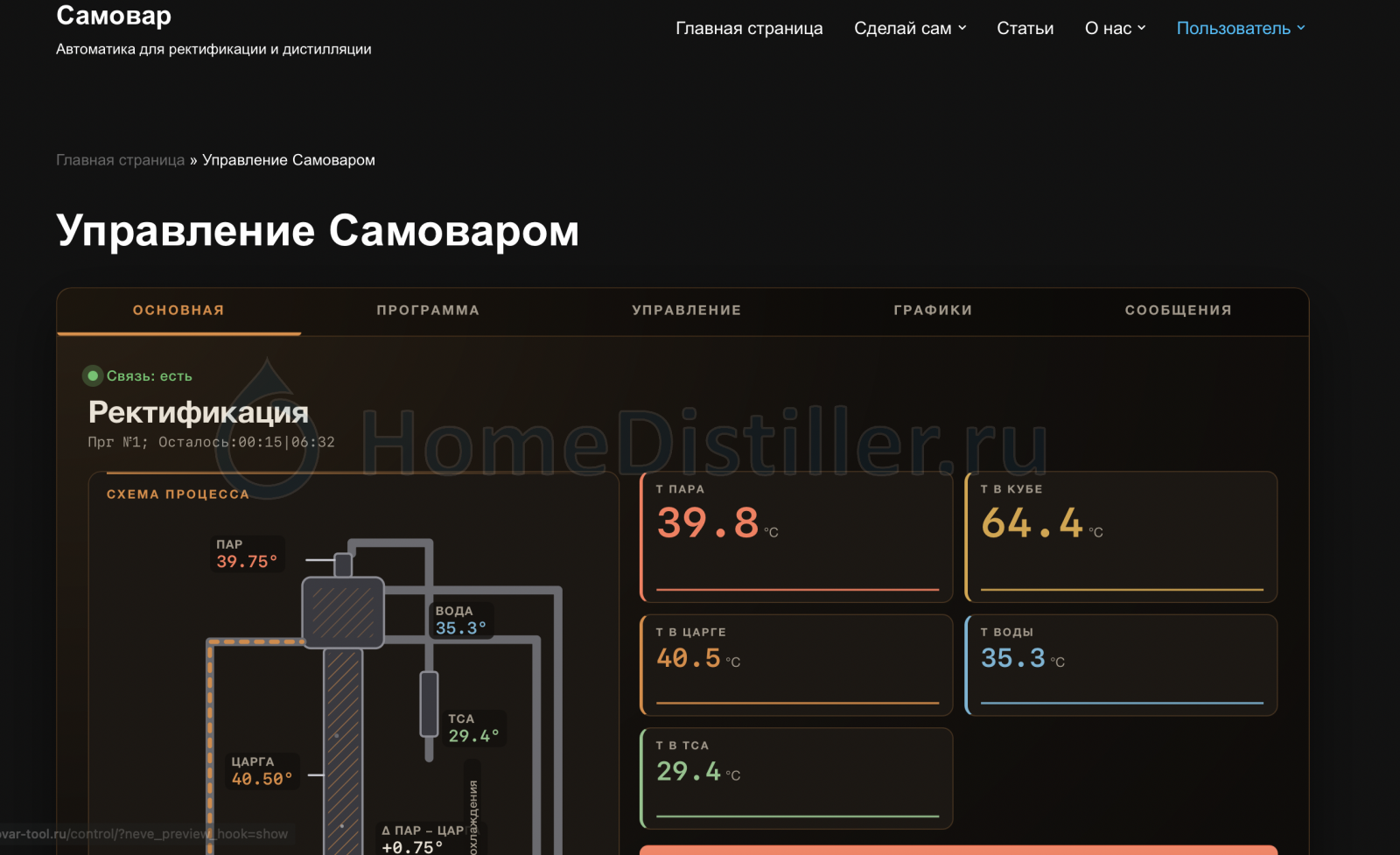Open Статьи in the top navigation

(1025, 28)
